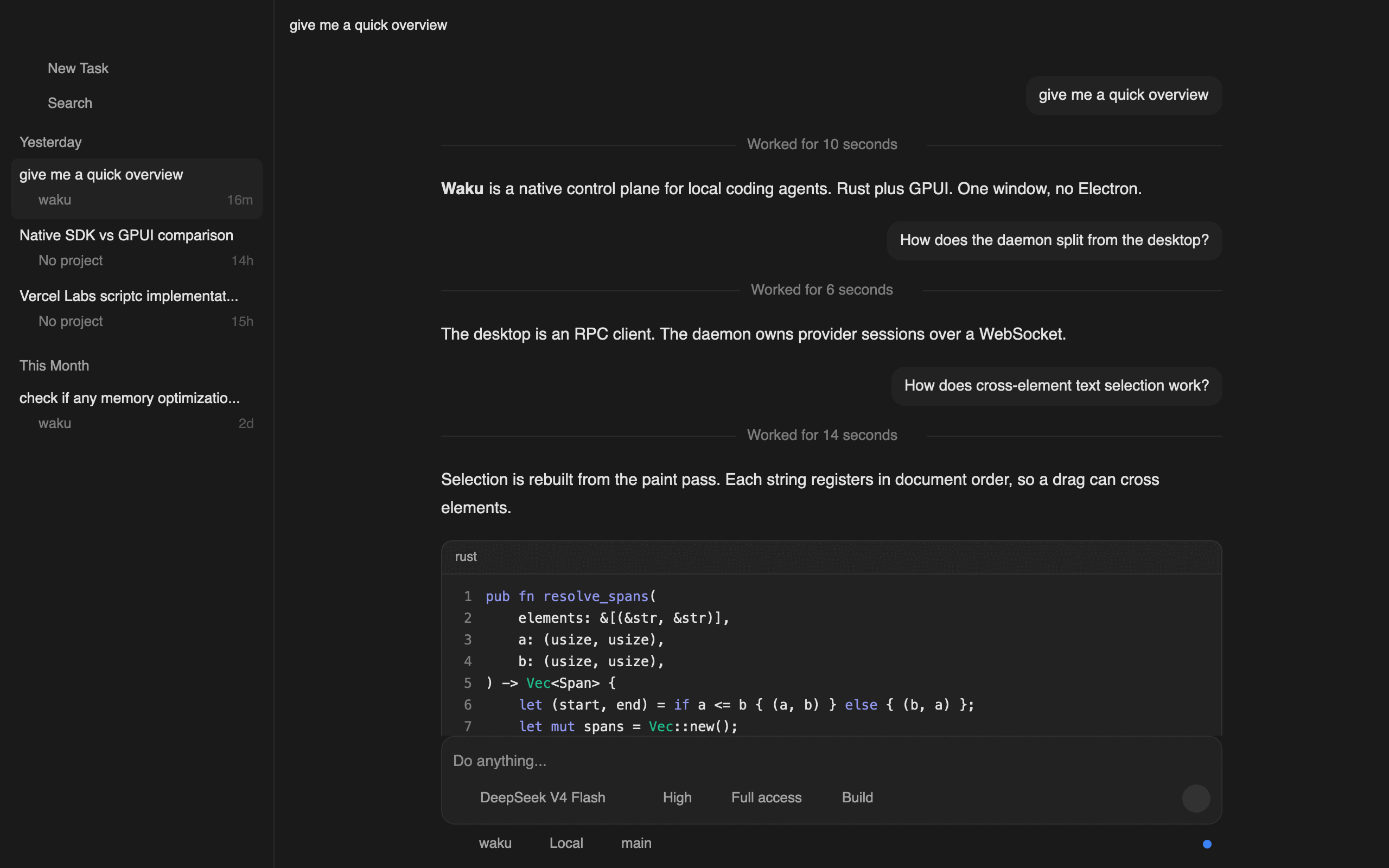Click code line 5 ) -> Vec<Span> {
1389x868 pixels.
551,683
